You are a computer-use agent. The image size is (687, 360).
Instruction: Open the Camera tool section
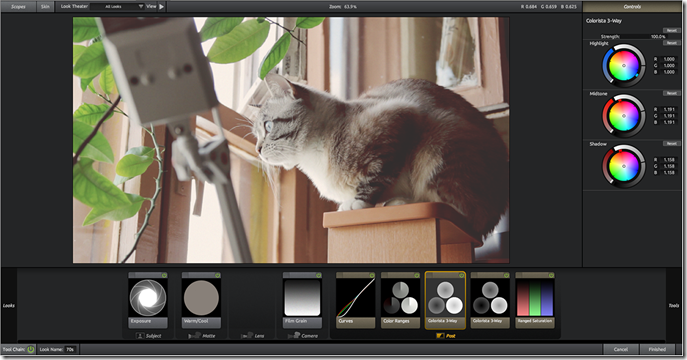pyautogui.click(x=303, y=335)
